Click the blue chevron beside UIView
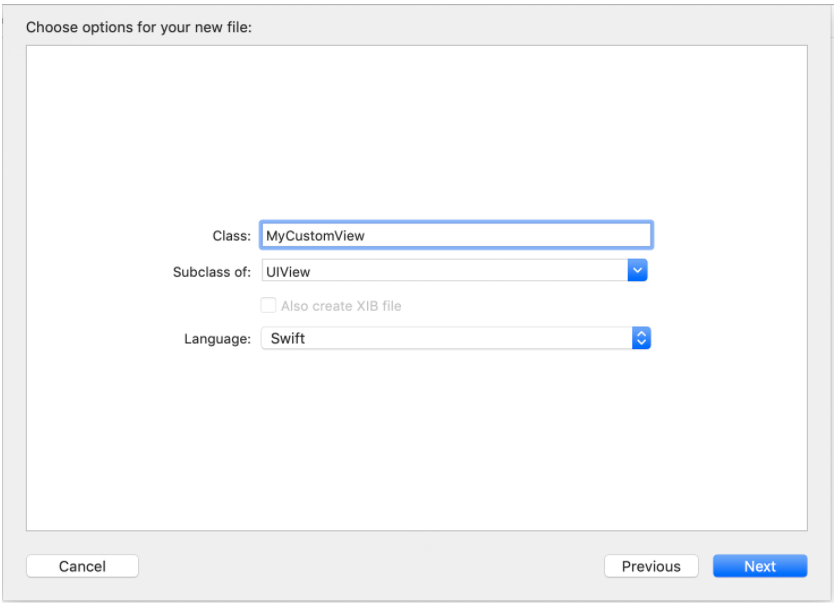This screenshot has height=604, width=834. click(637, 271)
